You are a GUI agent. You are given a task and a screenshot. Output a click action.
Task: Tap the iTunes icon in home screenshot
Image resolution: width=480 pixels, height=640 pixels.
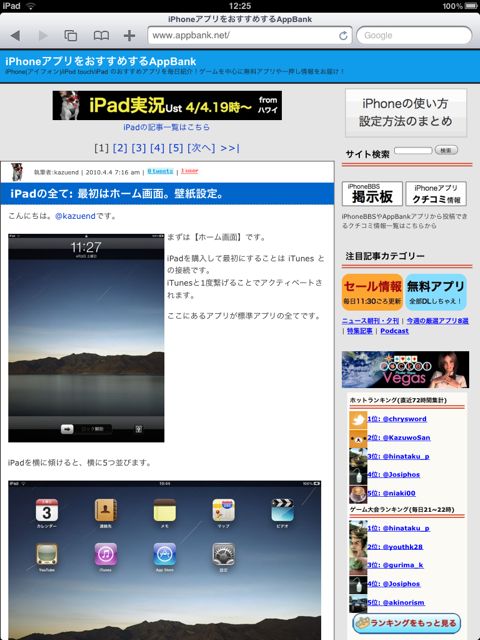click(106, 554)
